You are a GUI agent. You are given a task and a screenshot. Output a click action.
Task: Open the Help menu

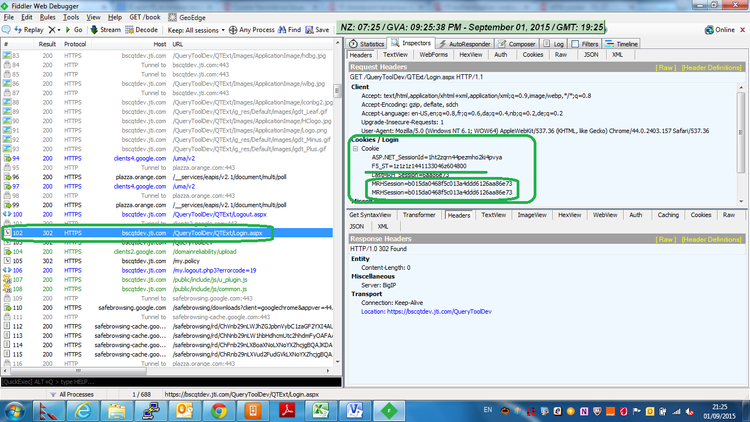click(x=115, y=17)
